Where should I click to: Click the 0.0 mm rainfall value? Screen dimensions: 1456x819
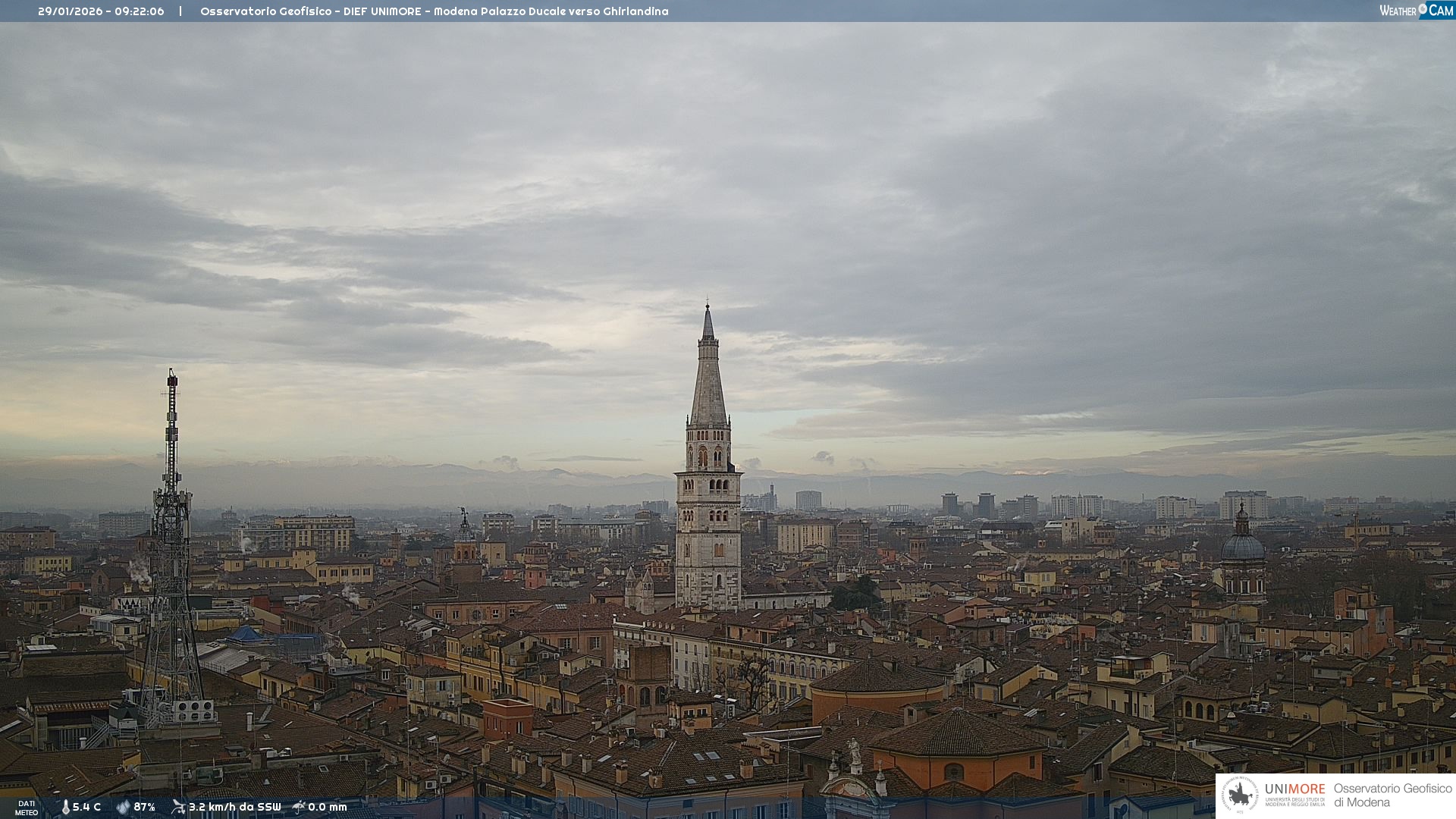click(x=328, y=807)
